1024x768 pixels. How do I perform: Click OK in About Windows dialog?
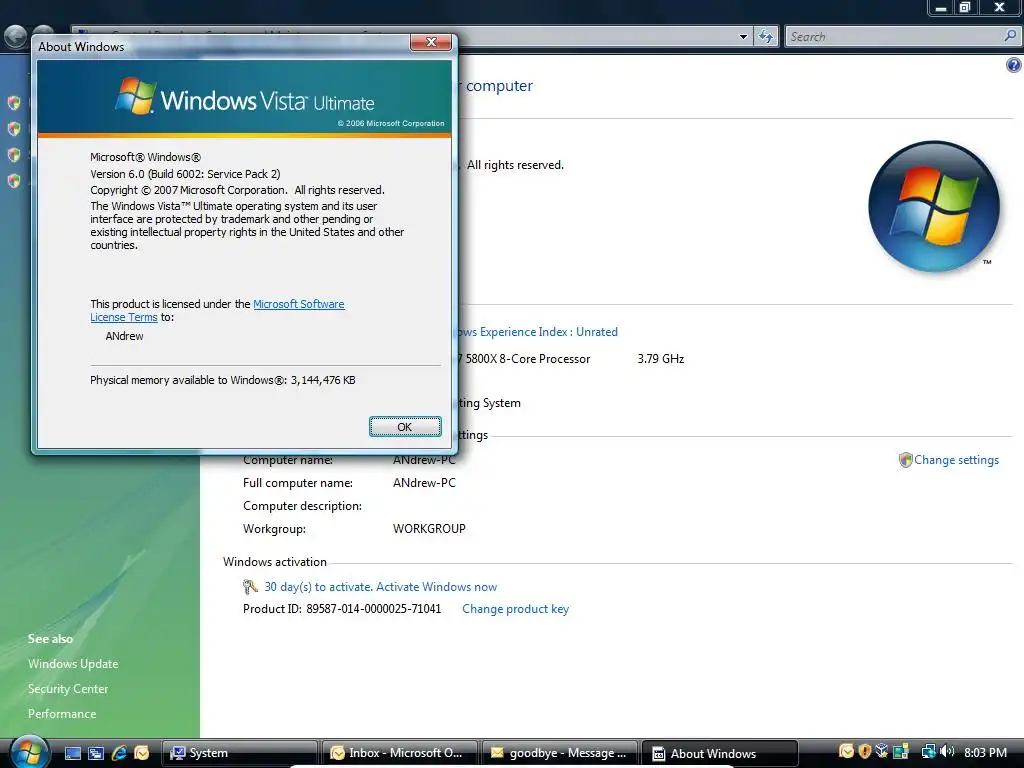[x=405, y=426]
